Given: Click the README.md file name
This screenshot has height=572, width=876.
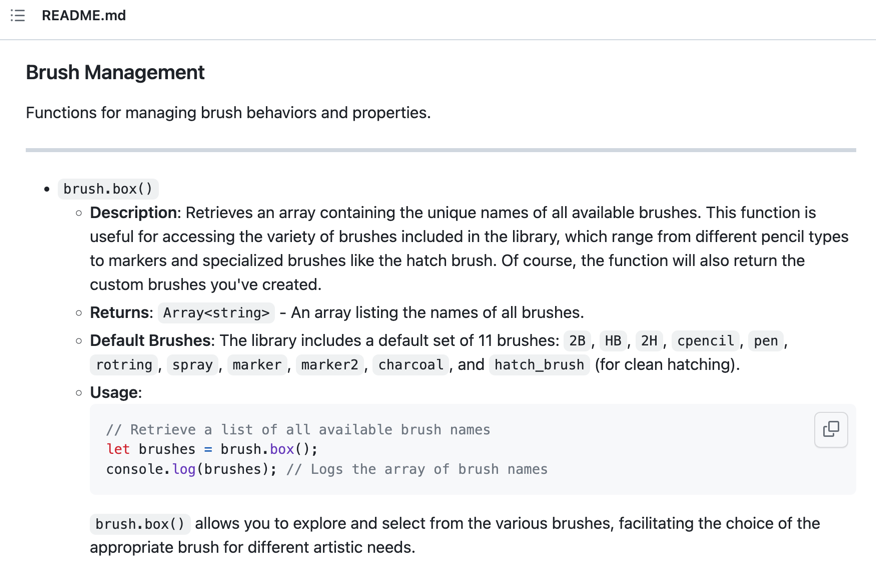Looking at the screenshot, I should pos(84,16).
